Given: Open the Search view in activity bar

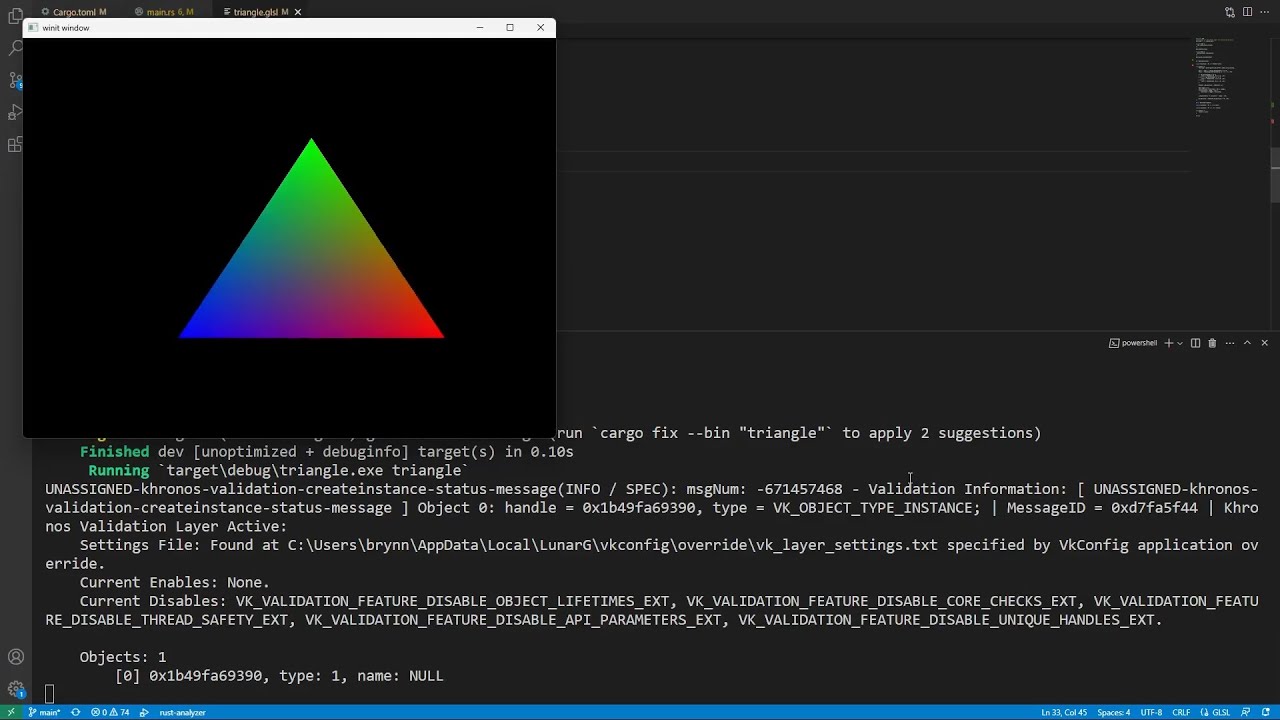Looking at the screenshot, I should point(15,48).
